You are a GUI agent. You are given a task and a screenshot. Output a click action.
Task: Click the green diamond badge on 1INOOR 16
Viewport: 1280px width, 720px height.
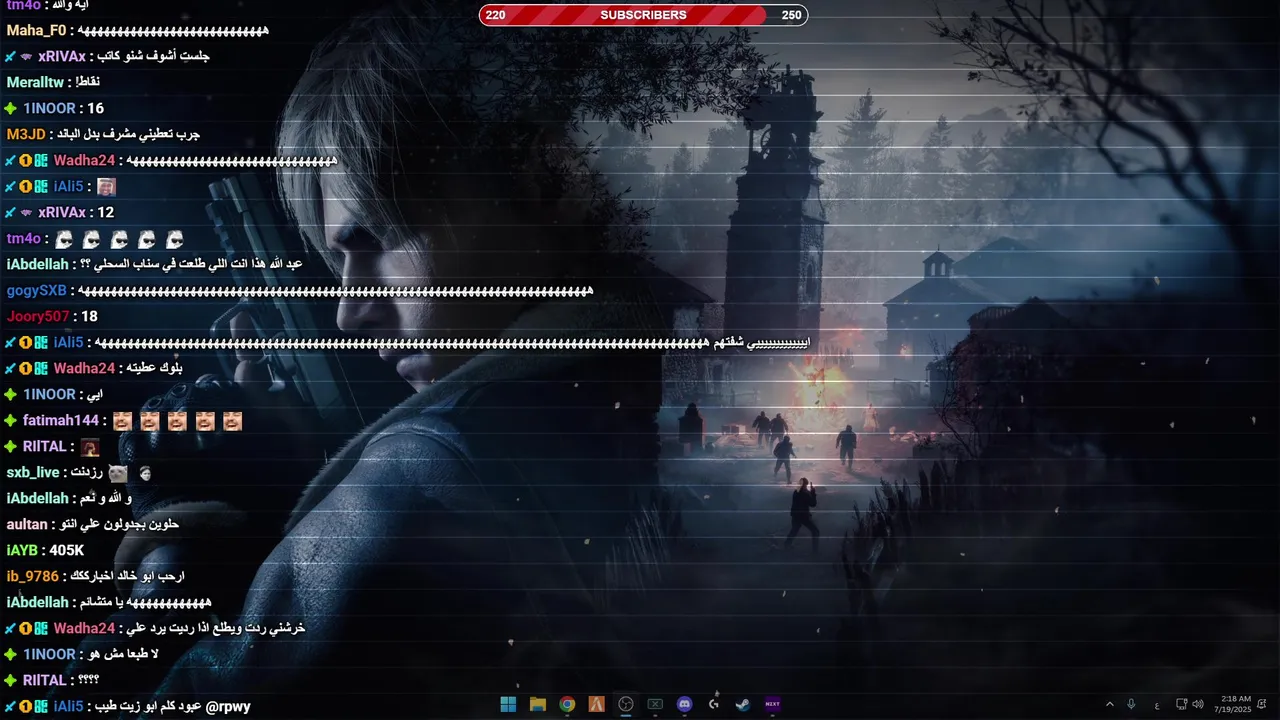point(11,109)
